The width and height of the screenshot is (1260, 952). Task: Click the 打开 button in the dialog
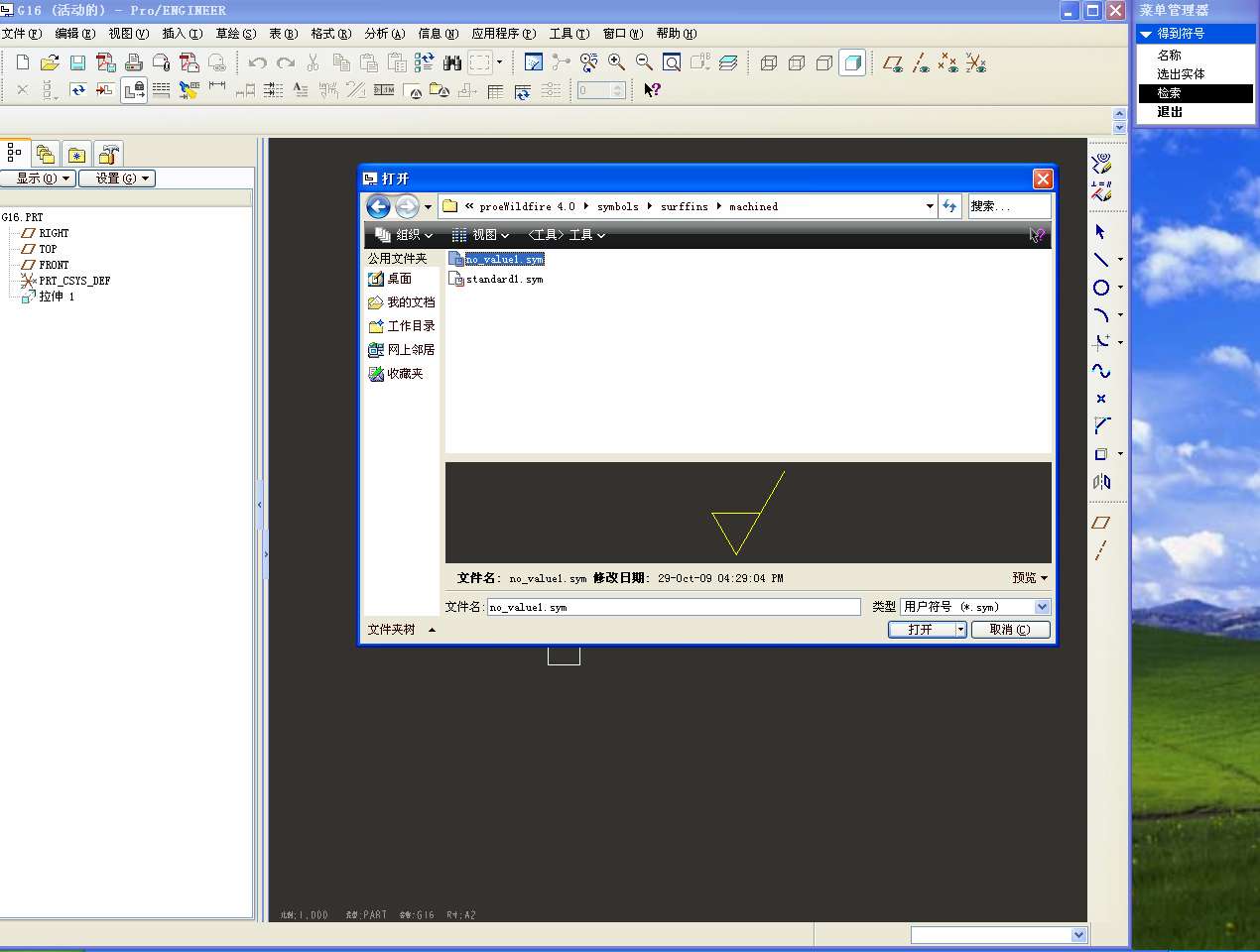921,630
